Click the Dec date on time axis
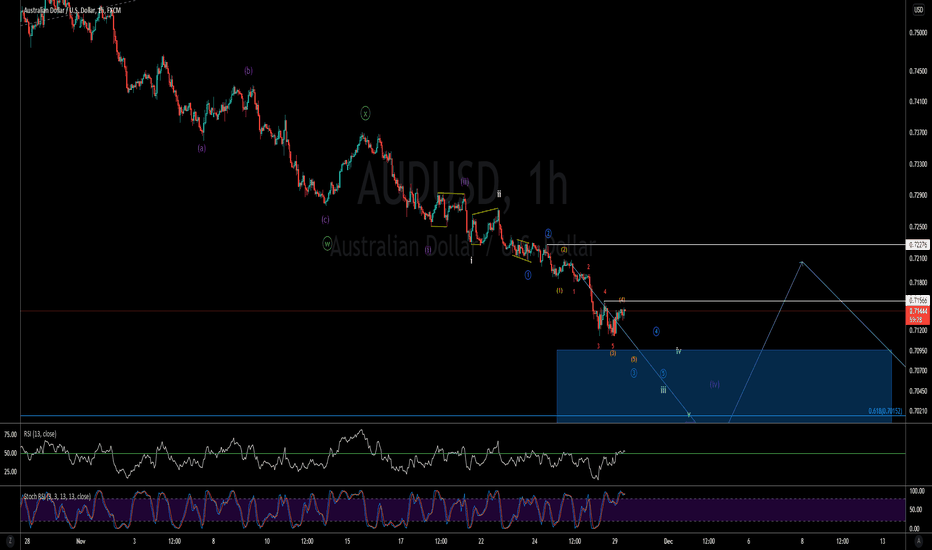Image resolution: width=932 pixels, height=550 pixels. (668, 541)
